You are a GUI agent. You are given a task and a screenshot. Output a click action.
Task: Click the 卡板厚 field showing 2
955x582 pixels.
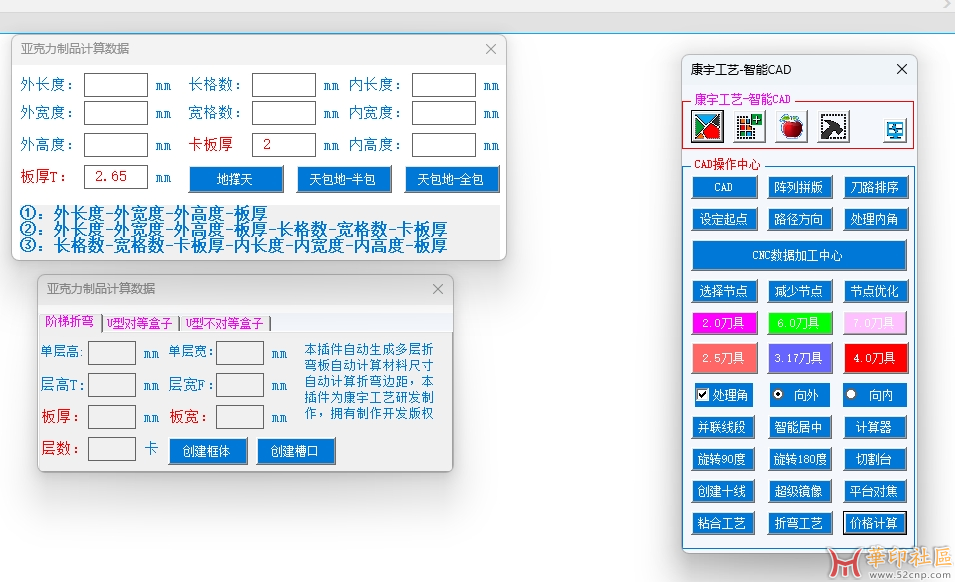tap(284, 145)
